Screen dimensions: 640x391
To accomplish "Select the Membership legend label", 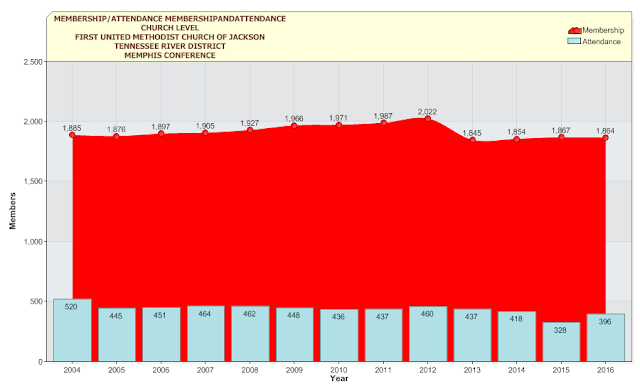I will tap(603, 30).
